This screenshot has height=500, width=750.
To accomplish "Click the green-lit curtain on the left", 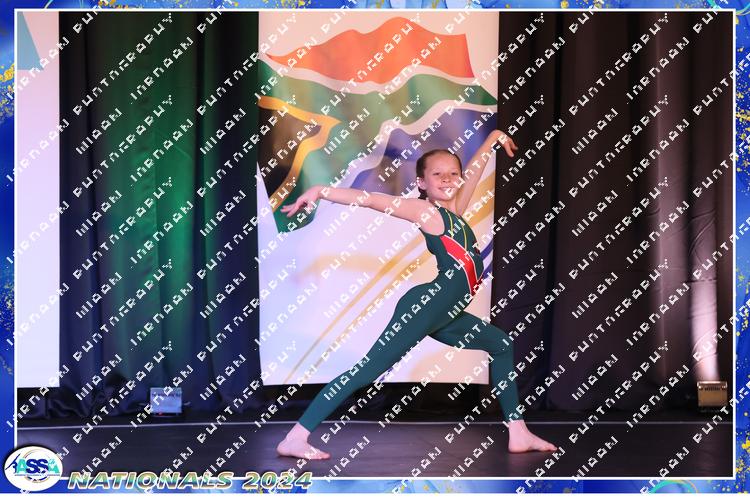I will [x=150, y=200].
